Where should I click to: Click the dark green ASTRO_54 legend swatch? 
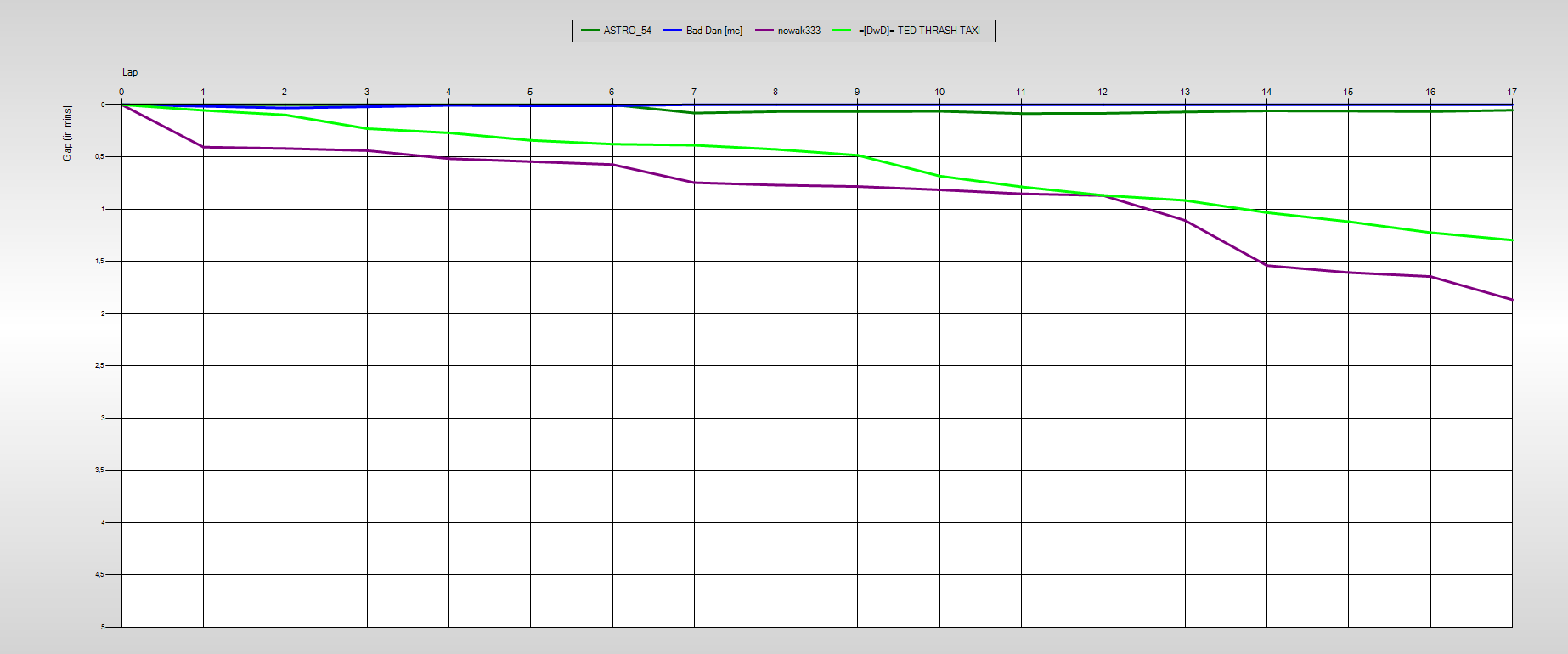[590, 31]
